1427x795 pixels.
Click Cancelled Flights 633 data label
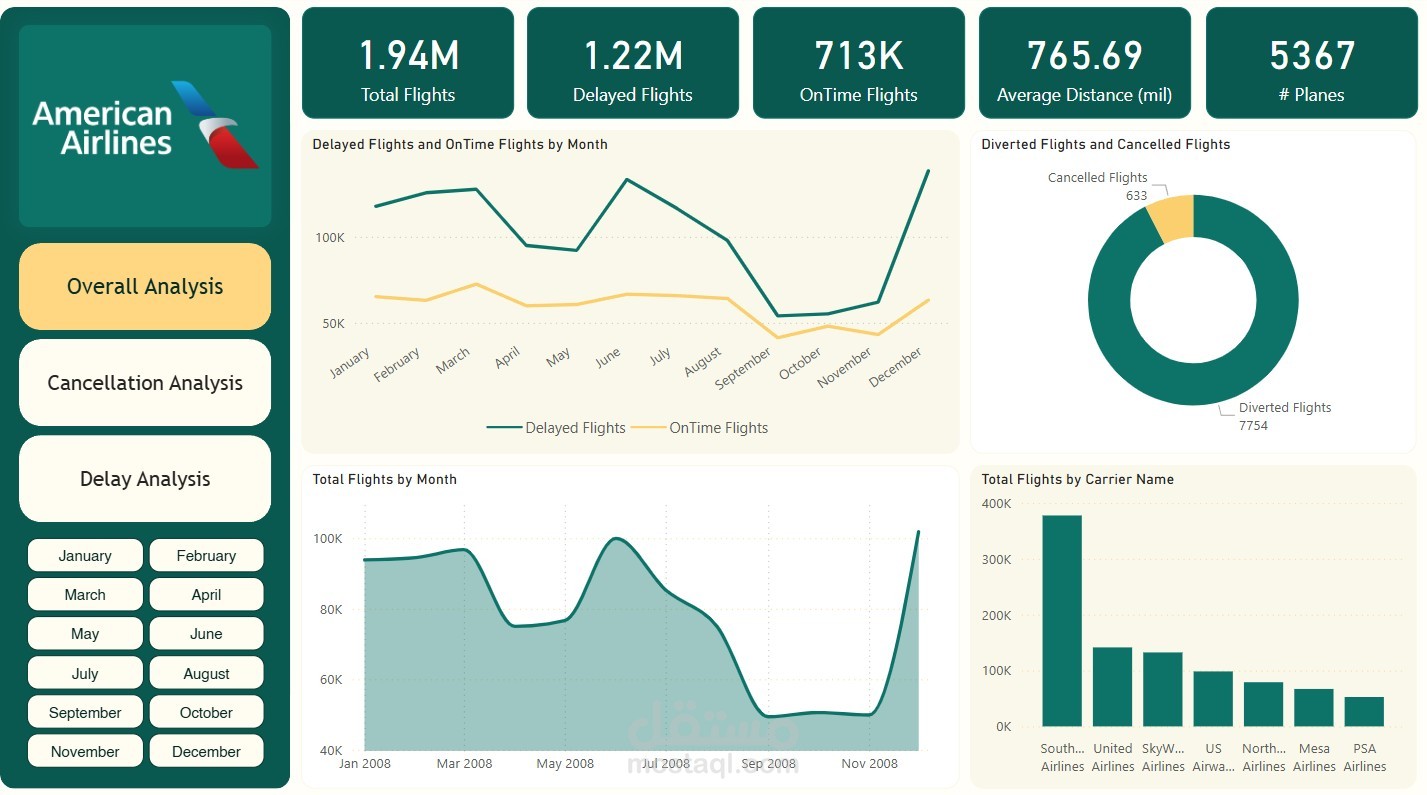1098,186
